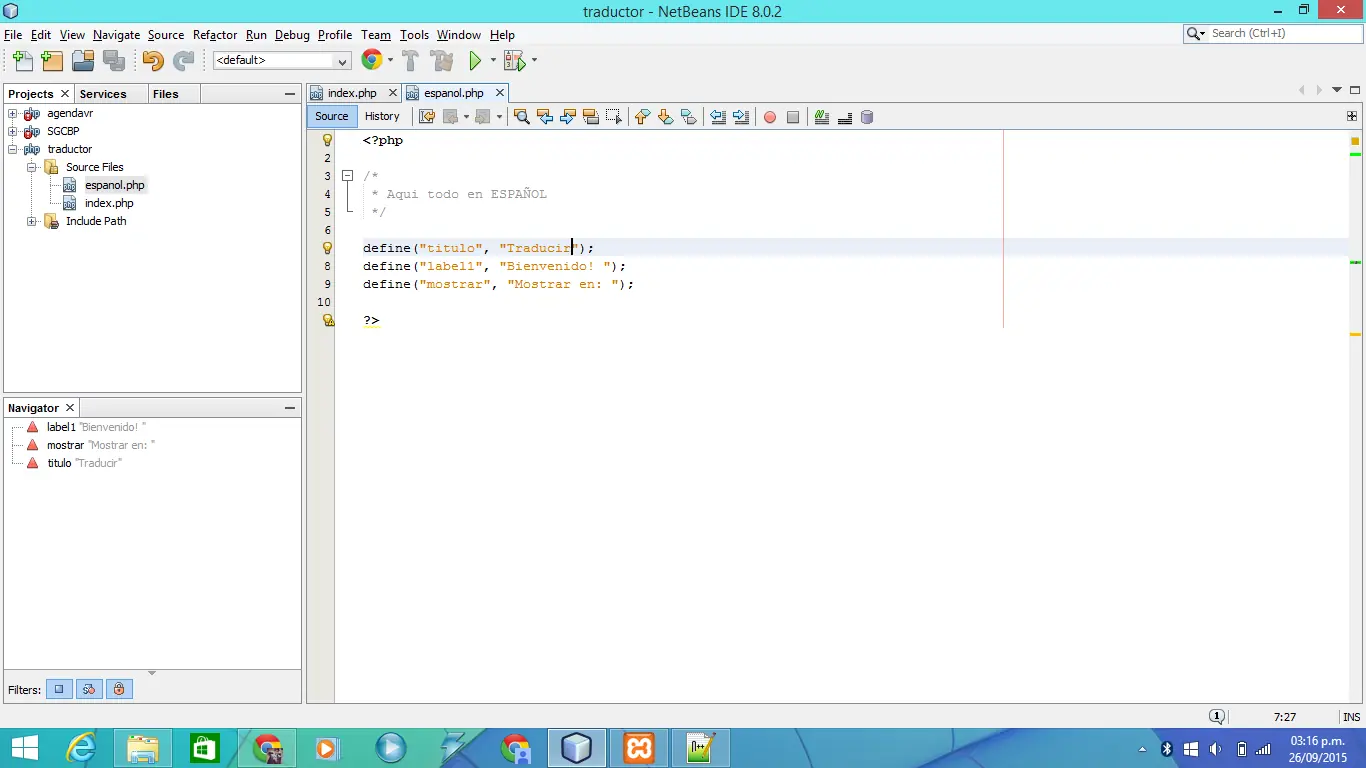The width and height of the screenshot is (1366, 768).
Task: Toggle Rectangular Selection in the editor toolbar
Action: 613,117
